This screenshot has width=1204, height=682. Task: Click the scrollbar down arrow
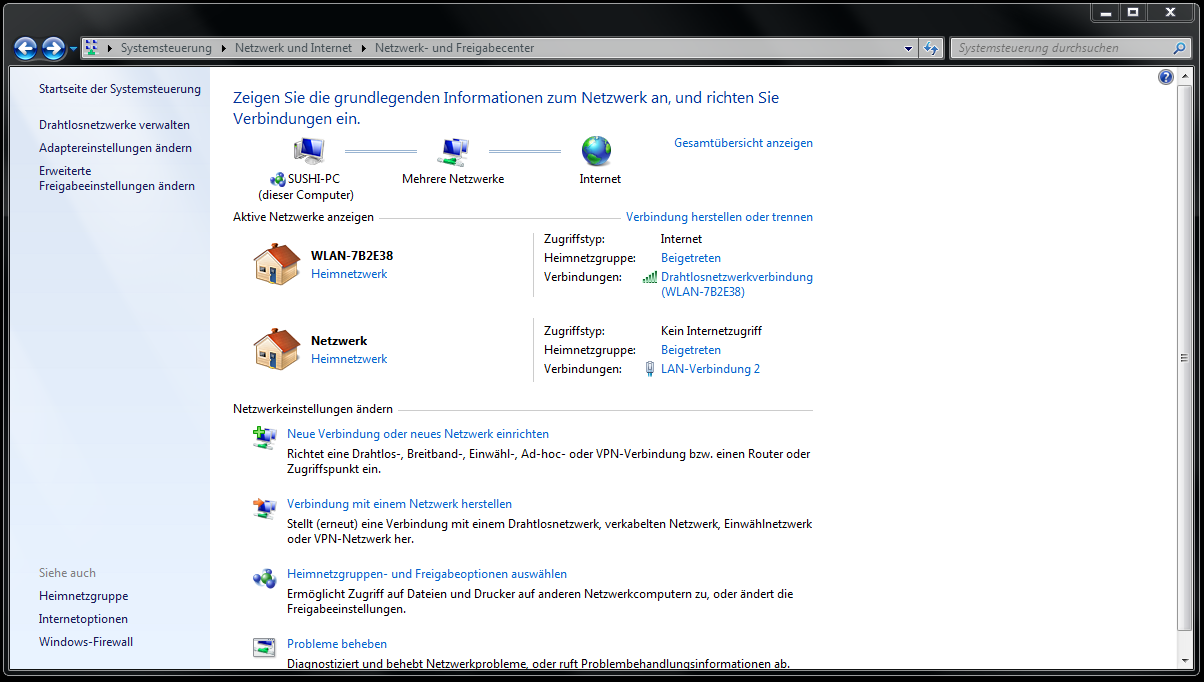pos(1186,662)
